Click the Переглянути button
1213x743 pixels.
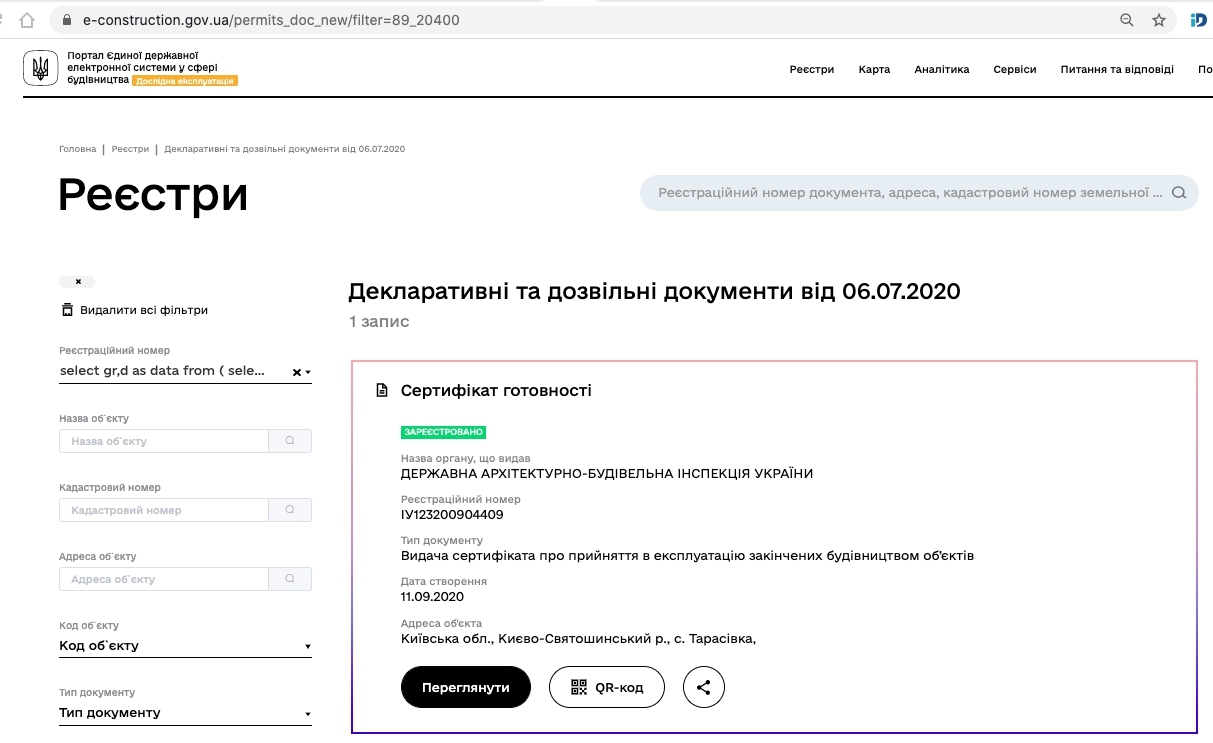466,687
